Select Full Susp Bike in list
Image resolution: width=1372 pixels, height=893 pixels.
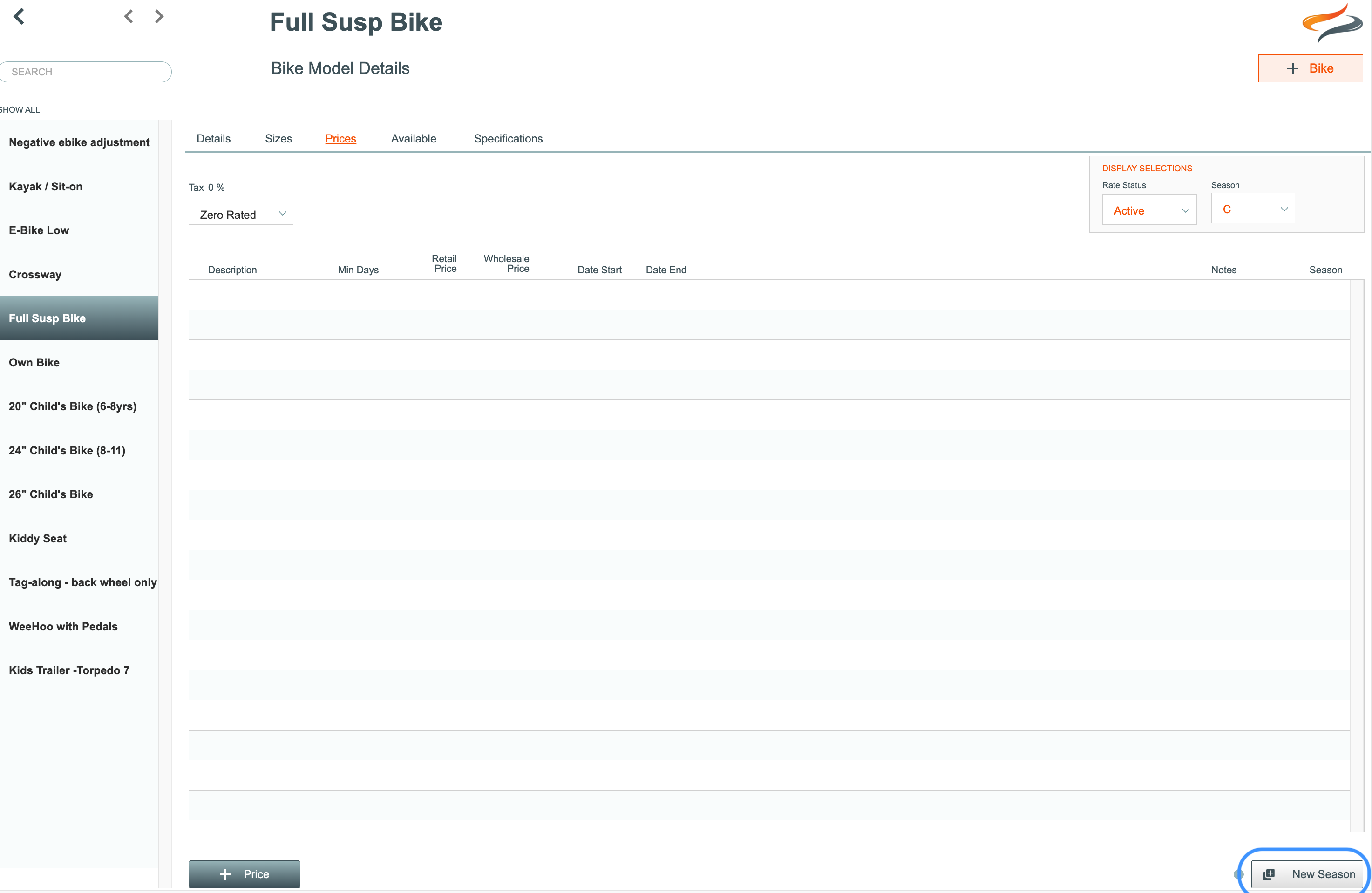point(79,318)
